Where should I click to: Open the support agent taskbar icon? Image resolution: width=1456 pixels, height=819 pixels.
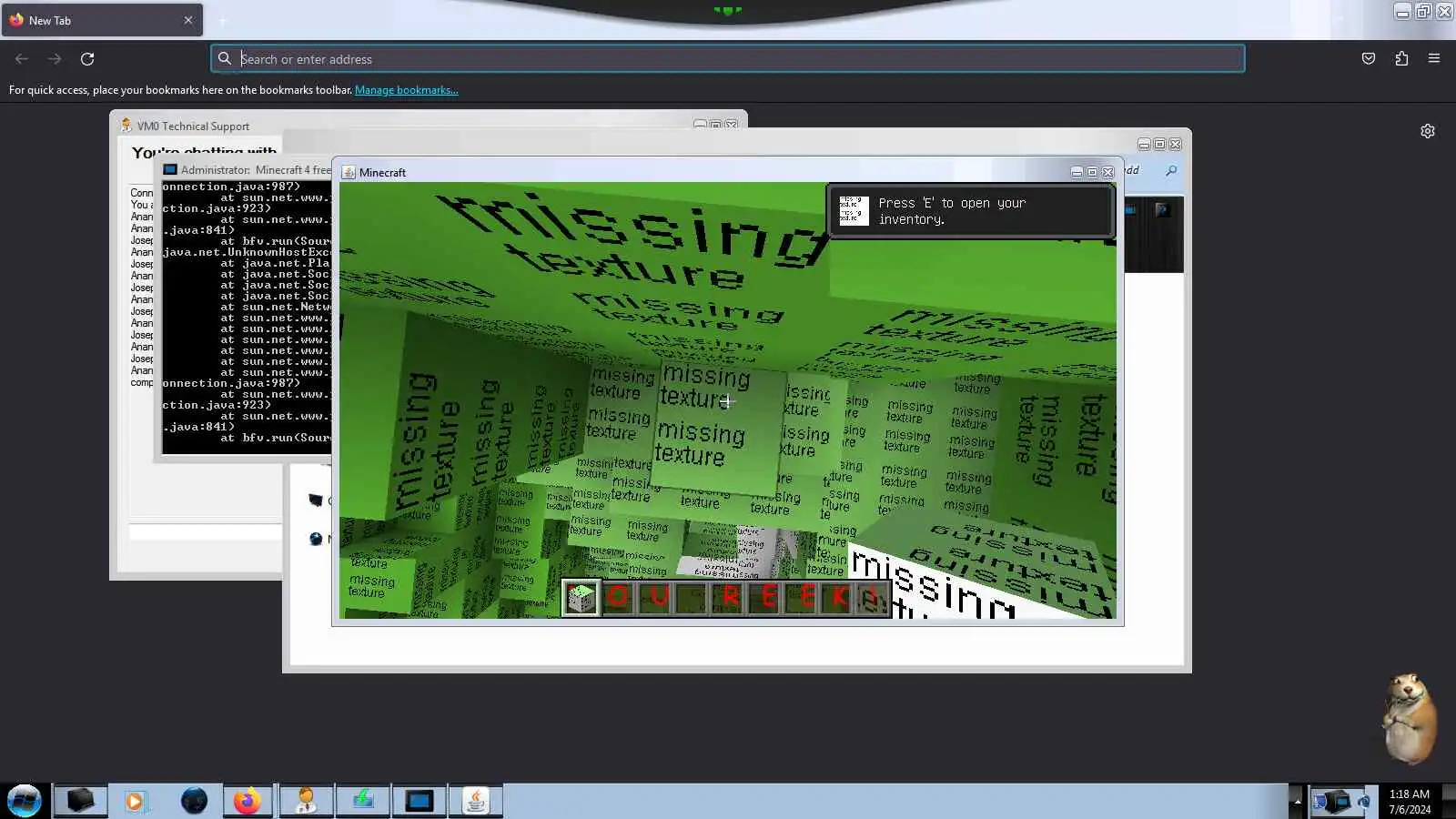point(306,801)
